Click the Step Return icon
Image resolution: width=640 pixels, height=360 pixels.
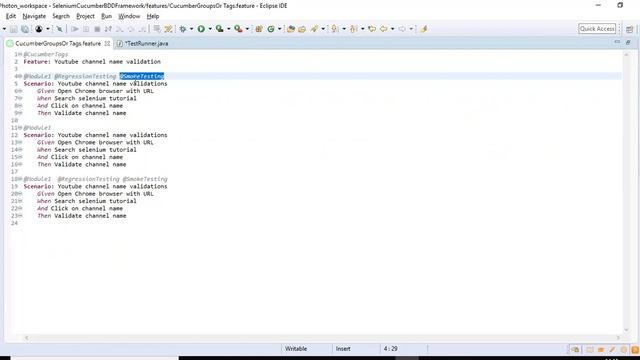(x=142, y=29)
